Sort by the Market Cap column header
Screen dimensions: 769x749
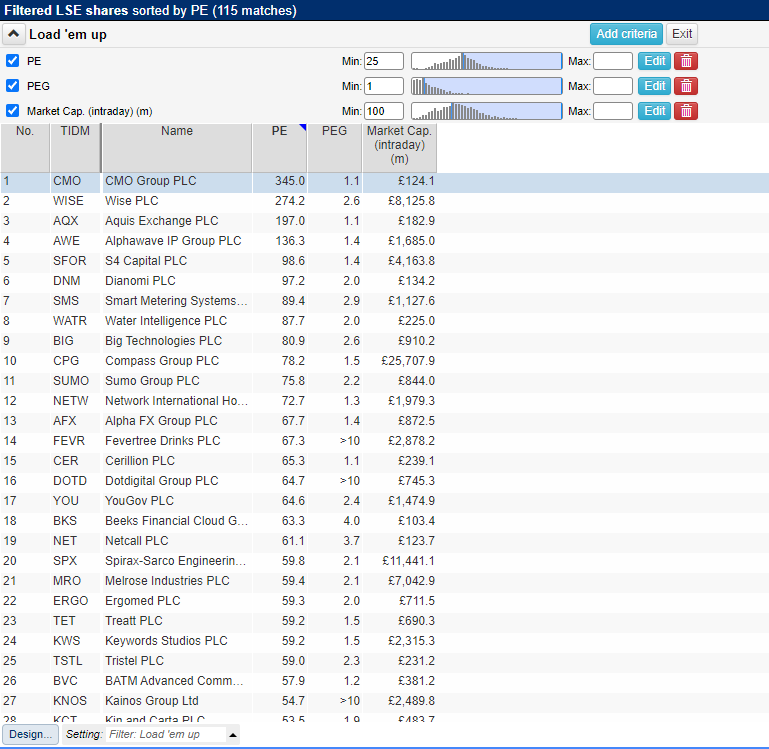(x=399, y=148)
